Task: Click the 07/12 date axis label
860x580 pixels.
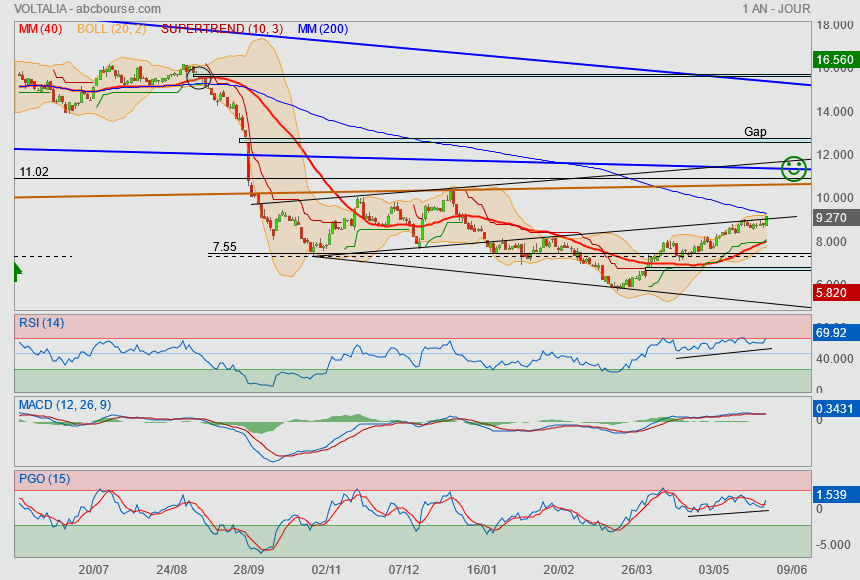Action: 404,570
